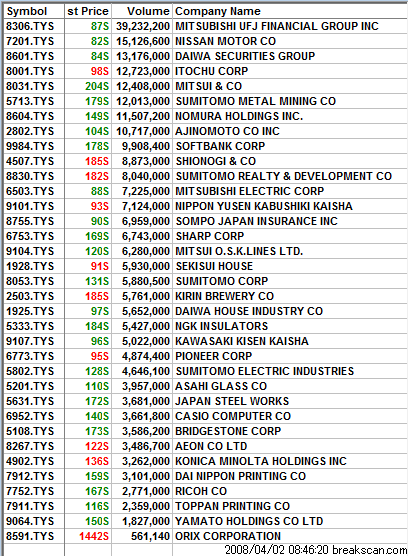408x556 pixels.
Task: Select symbol 5713.TYS Sumitomo Metal Mining
Action: [30, 101]
